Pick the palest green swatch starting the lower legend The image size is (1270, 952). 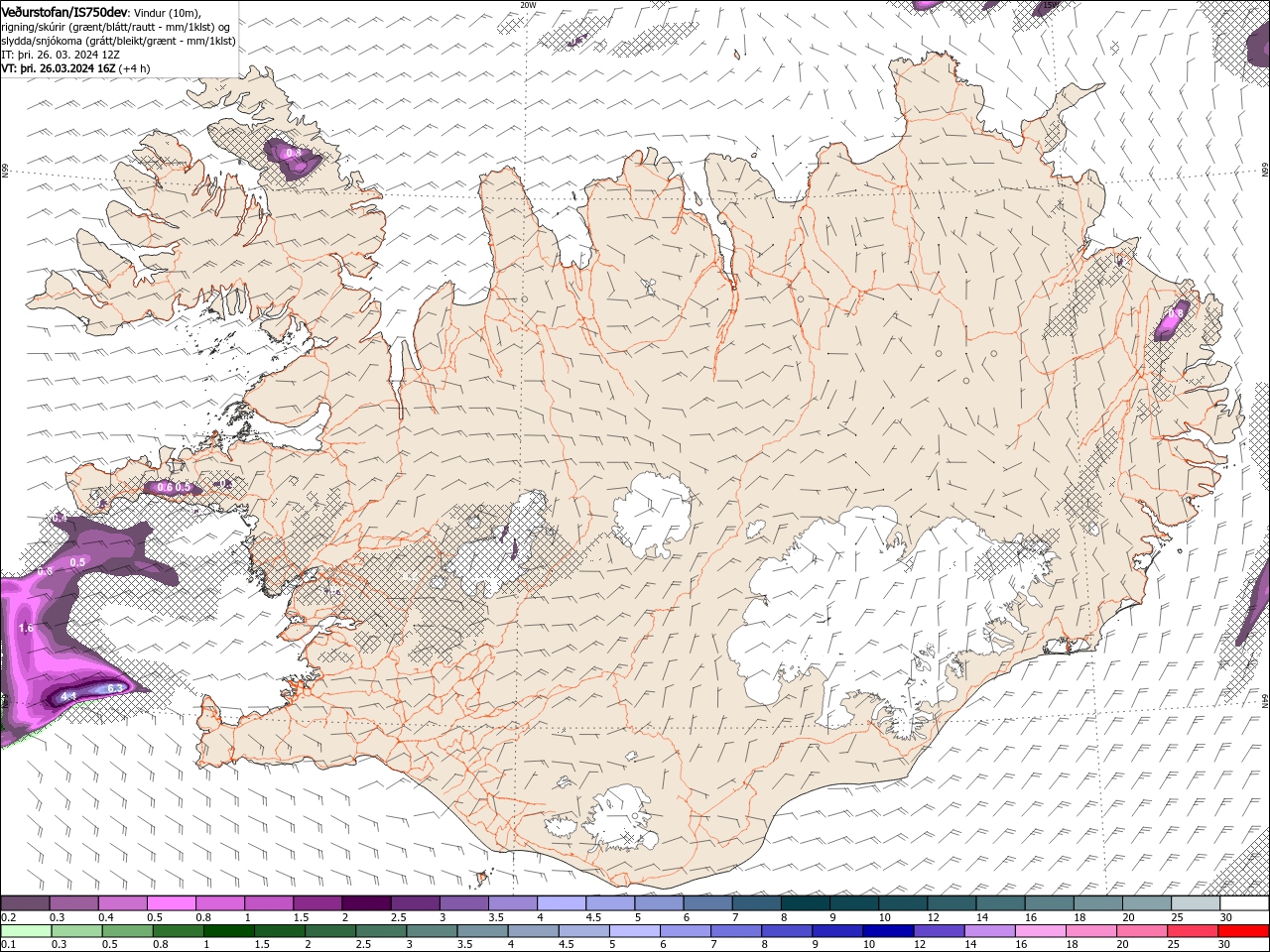point(25,930)
